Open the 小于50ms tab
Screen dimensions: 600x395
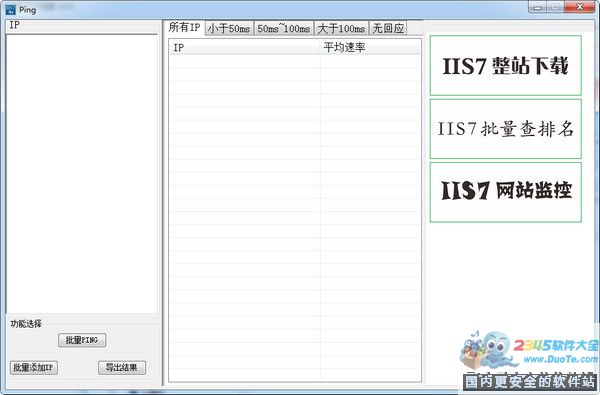pyautogui.click(x=229, y=28)
